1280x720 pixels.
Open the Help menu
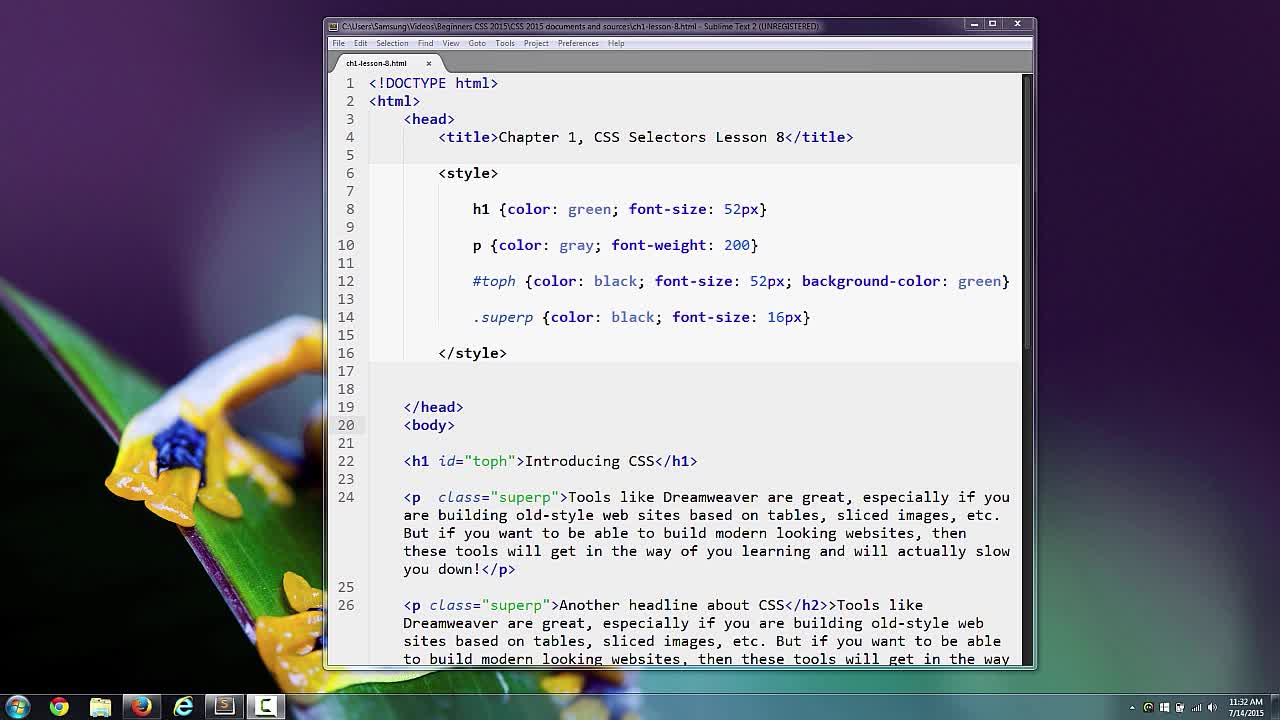click(x=616, y=43)
